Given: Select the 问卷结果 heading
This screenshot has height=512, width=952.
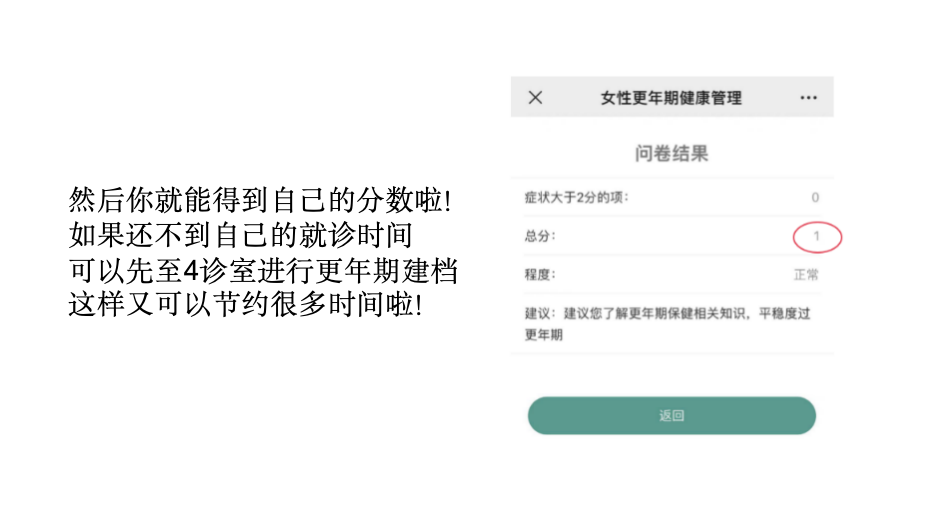Looking at the screenshot, I should [672, 153].
